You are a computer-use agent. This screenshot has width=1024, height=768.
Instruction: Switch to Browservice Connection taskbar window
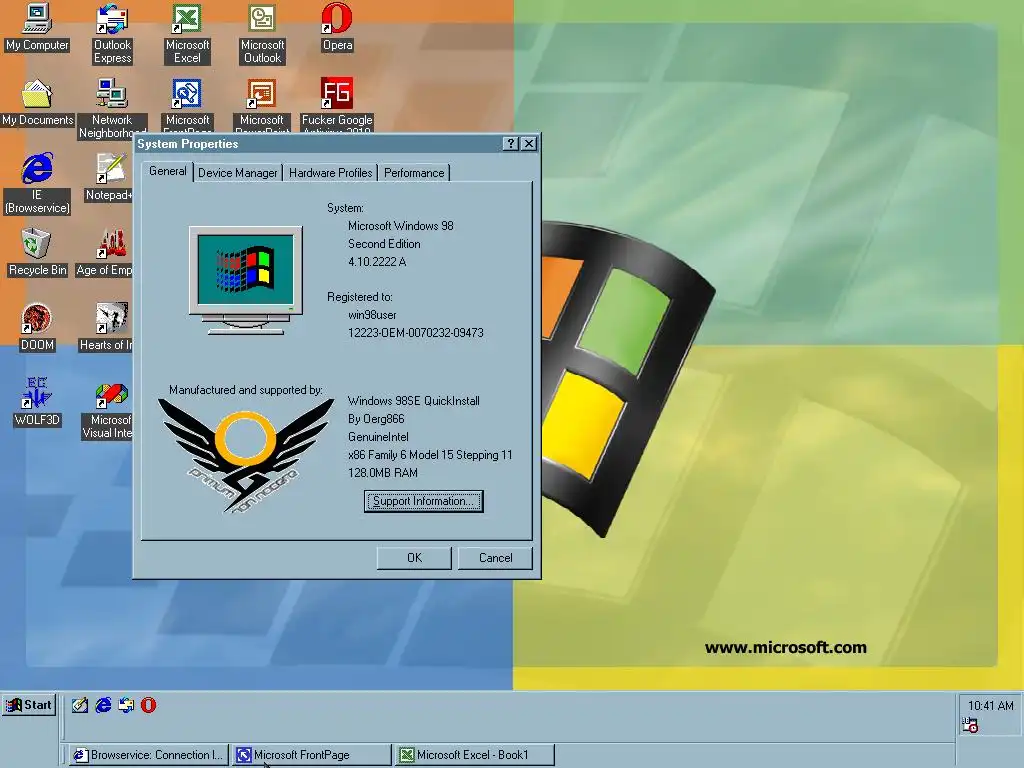pos(149,755)
